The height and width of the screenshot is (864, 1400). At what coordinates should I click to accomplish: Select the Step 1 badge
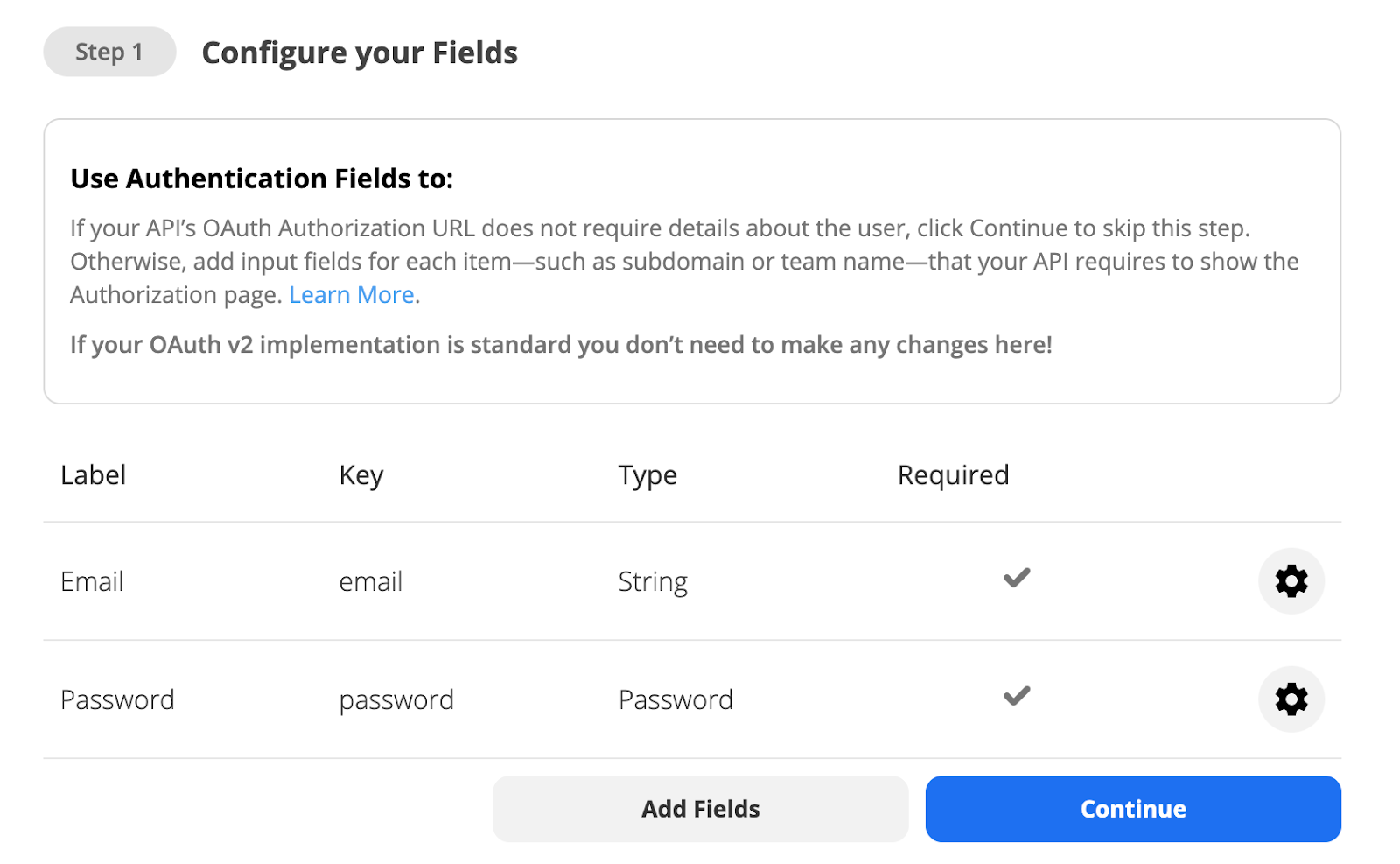tap(109, 53)
